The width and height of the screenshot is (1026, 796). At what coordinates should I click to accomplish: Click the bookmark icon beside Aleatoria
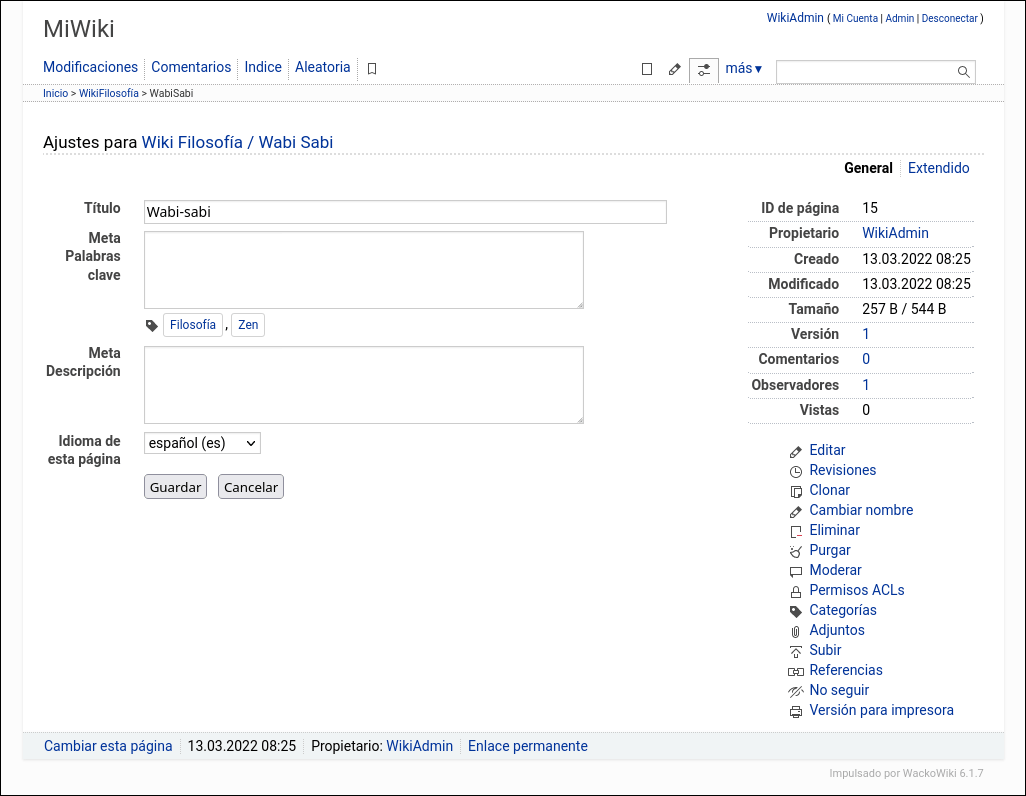click(x=372, y=69)
